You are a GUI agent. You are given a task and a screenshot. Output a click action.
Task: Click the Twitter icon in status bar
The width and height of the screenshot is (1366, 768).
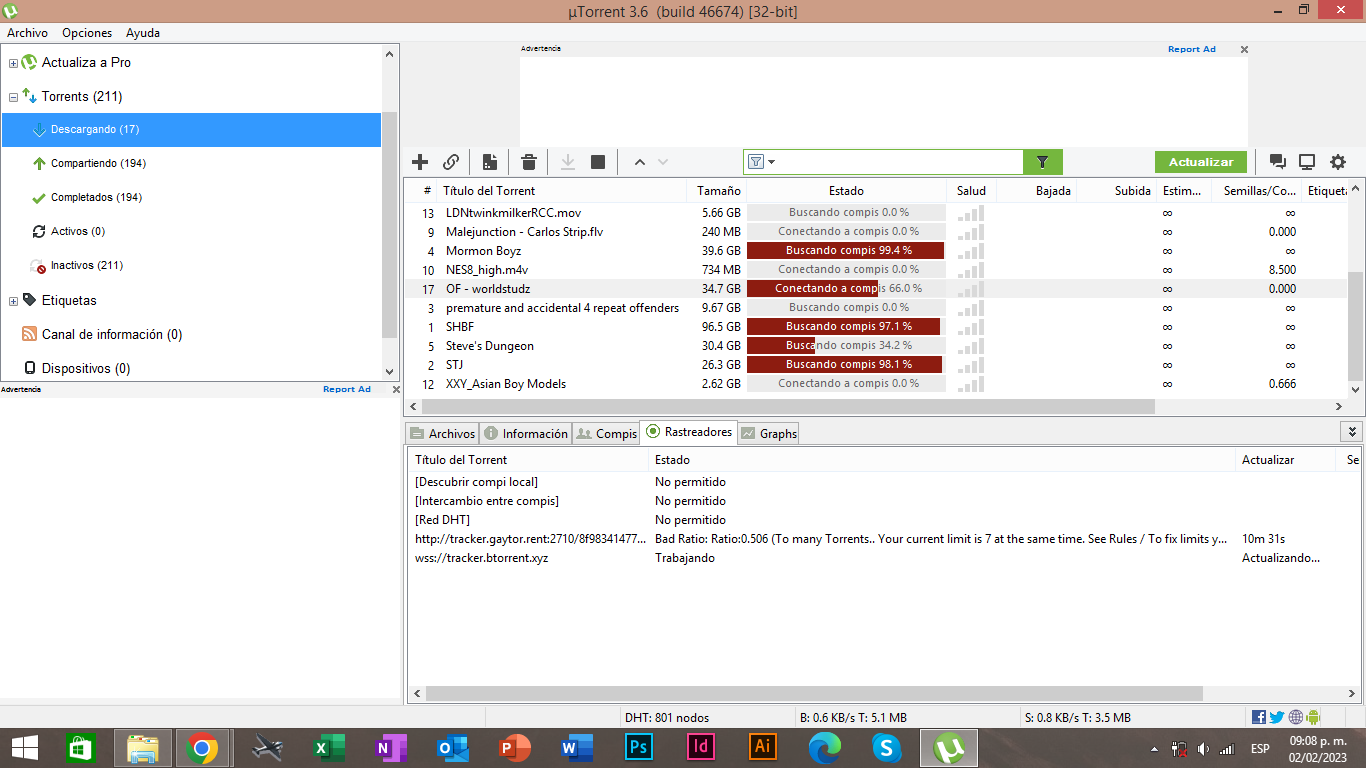point(1276,717)
